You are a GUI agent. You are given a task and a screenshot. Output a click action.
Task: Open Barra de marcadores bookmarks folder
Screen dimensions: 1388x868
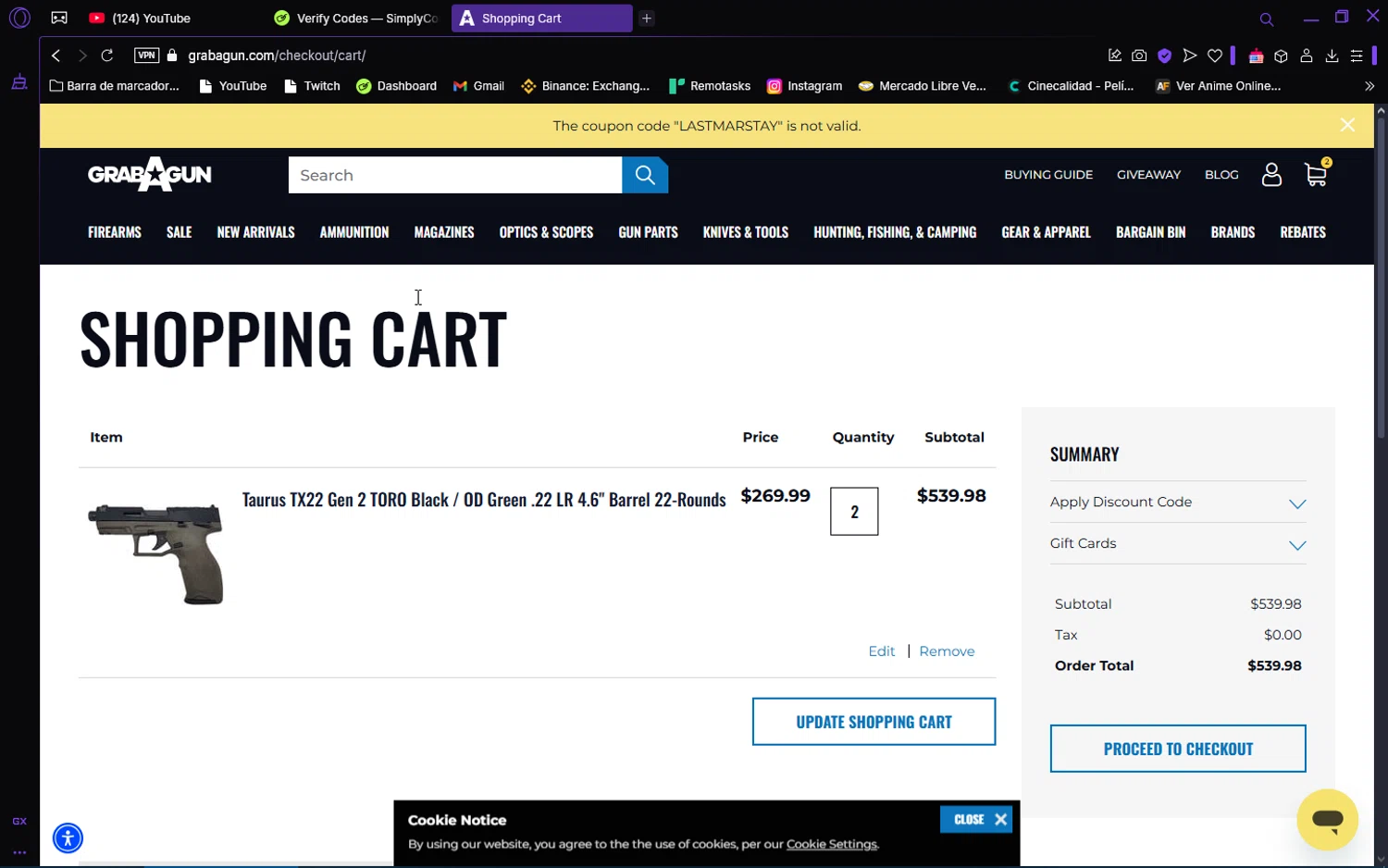point(115,86)
